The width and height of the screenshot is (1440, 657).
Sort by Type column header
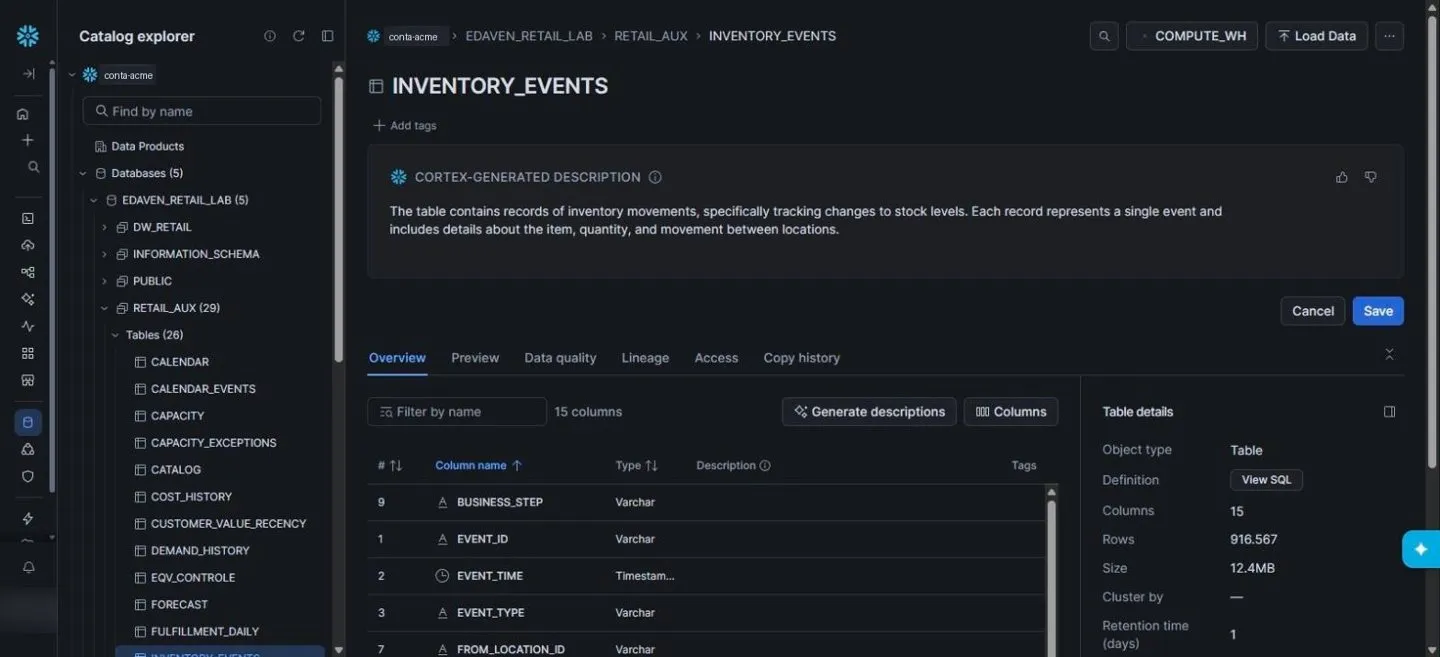tap(637, 466)
